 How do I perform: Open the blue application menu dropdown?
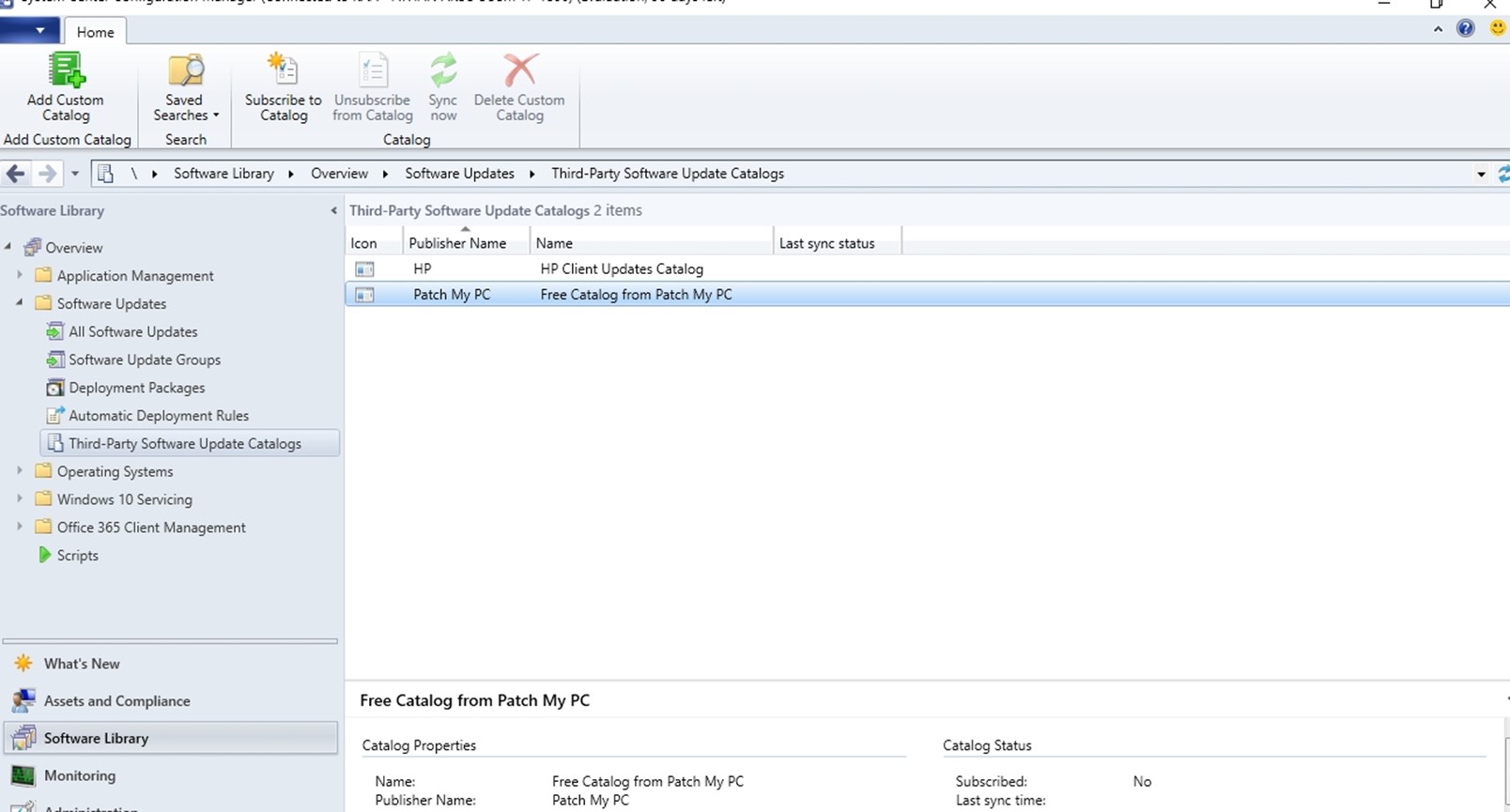click(30, 30)
